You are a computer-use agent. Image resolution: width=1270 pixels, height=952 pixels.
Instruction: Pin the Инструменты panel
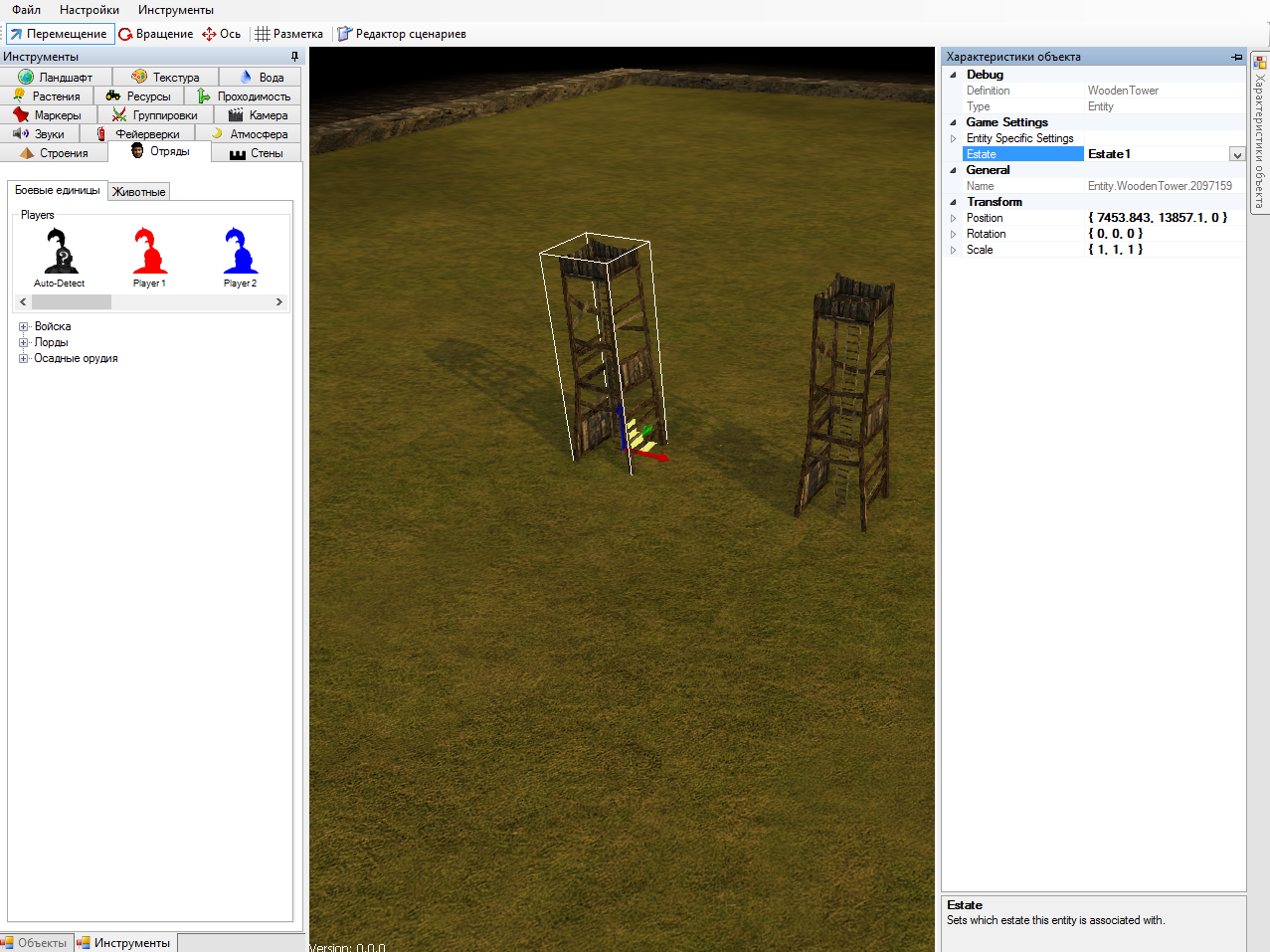click(x=294, y=57)
